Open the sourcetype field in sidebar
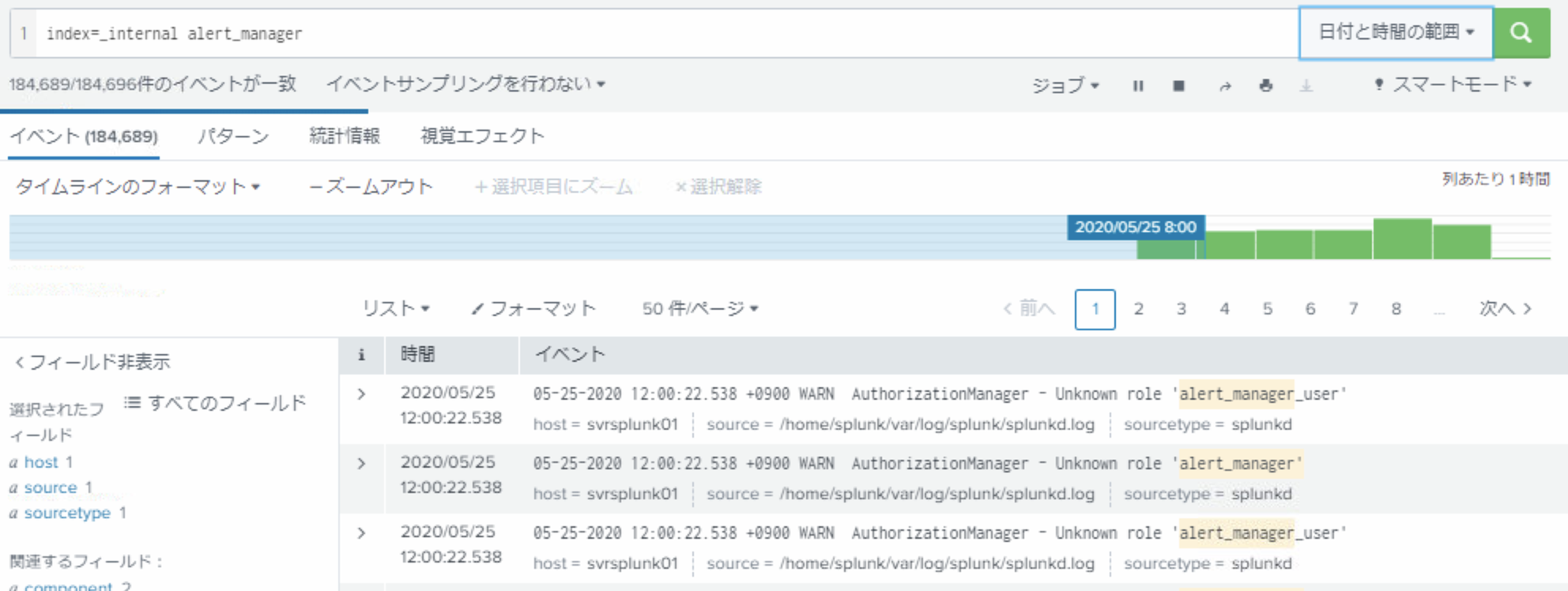Image resolution: width=1568 pixels, height=591 pixels. click(67, 514)
